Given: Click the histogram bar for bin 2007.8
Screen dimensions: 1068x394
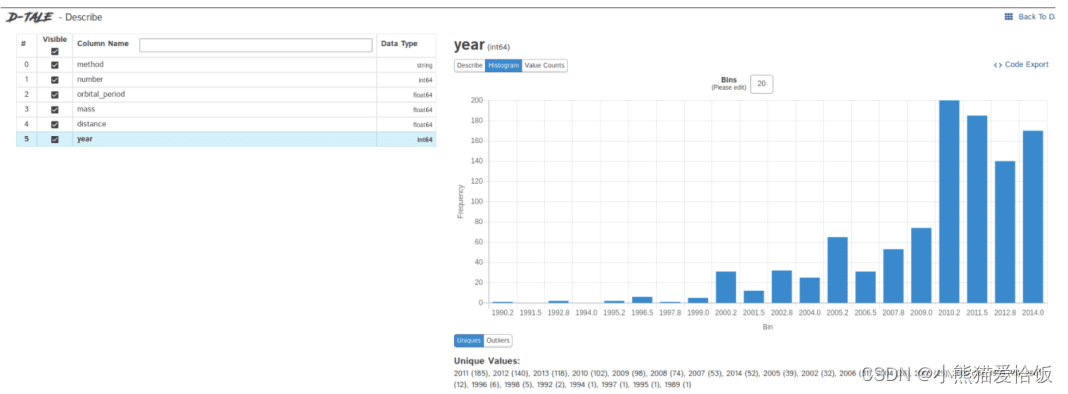Looking at the screenshot, I should click(893, 276).
